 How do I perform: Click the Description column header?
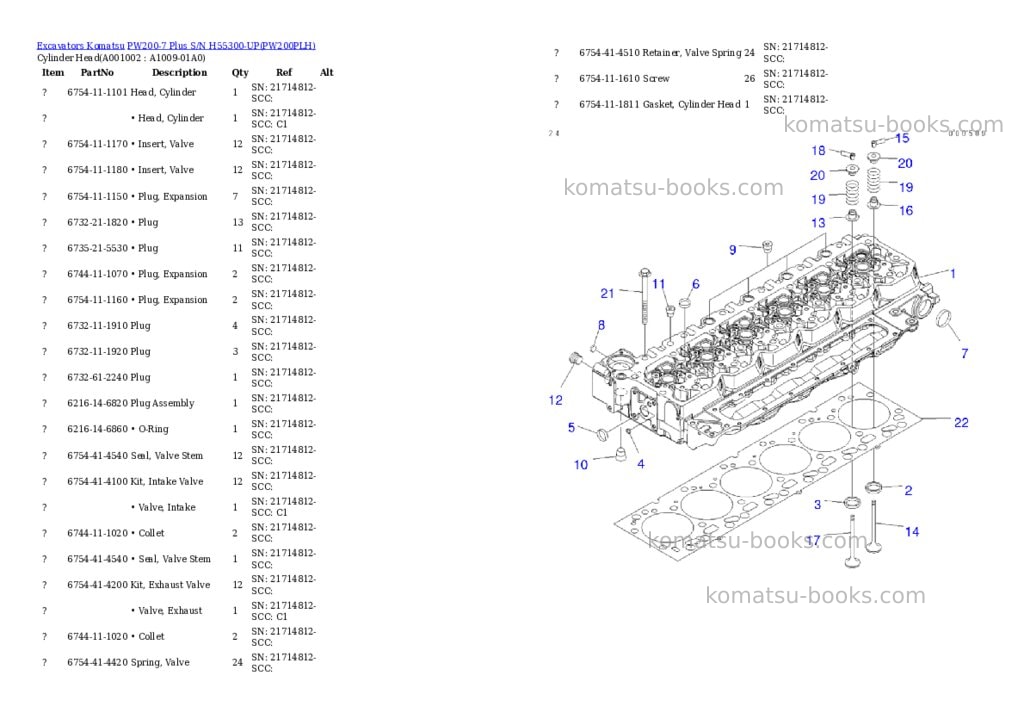(x=180, y=72)
